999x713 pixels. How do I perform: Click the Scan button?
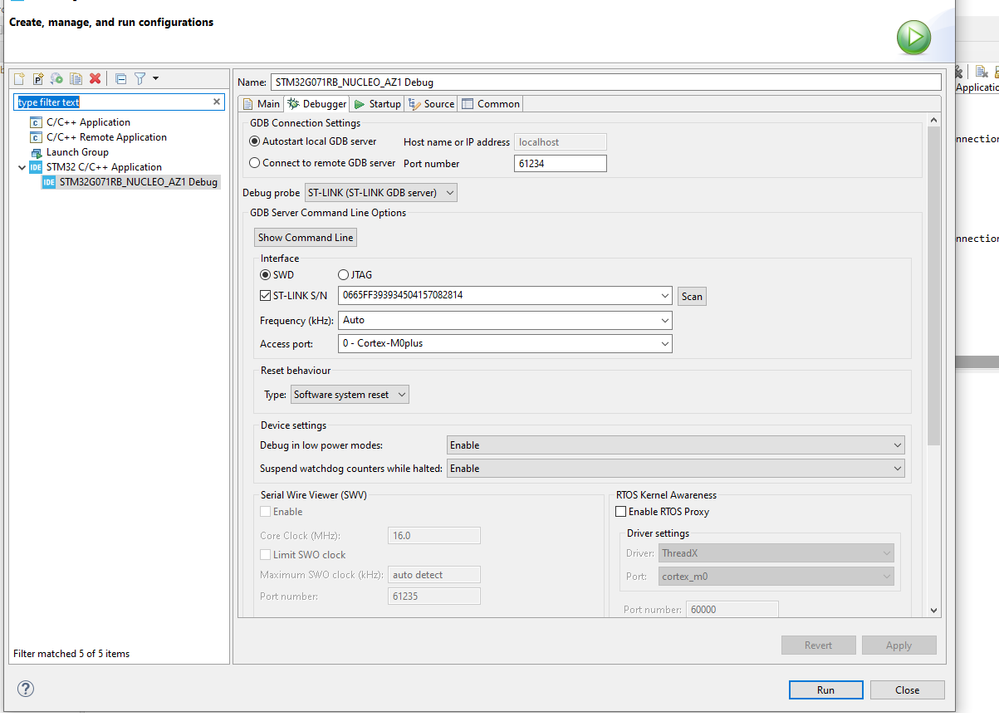click(691, 296)
